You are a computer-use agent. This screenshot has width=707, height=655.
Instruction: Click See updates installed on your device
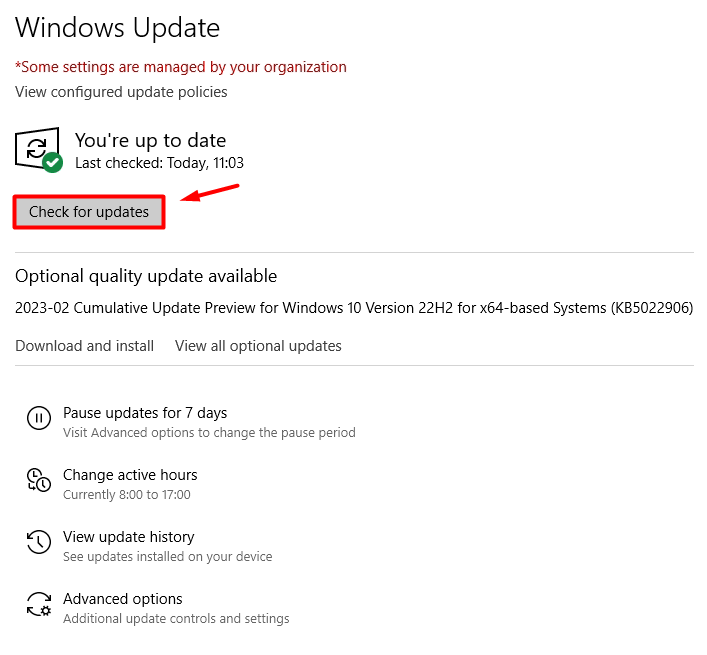click(167, 557)
